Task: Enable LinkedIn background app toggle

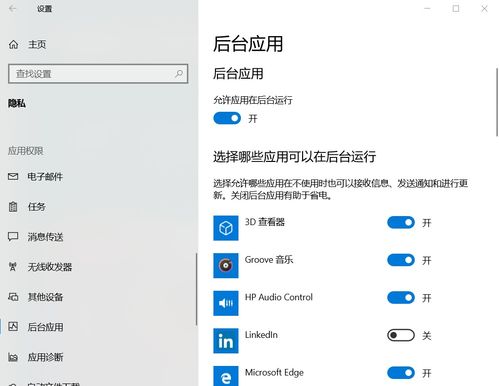Action: coord(401,335)
